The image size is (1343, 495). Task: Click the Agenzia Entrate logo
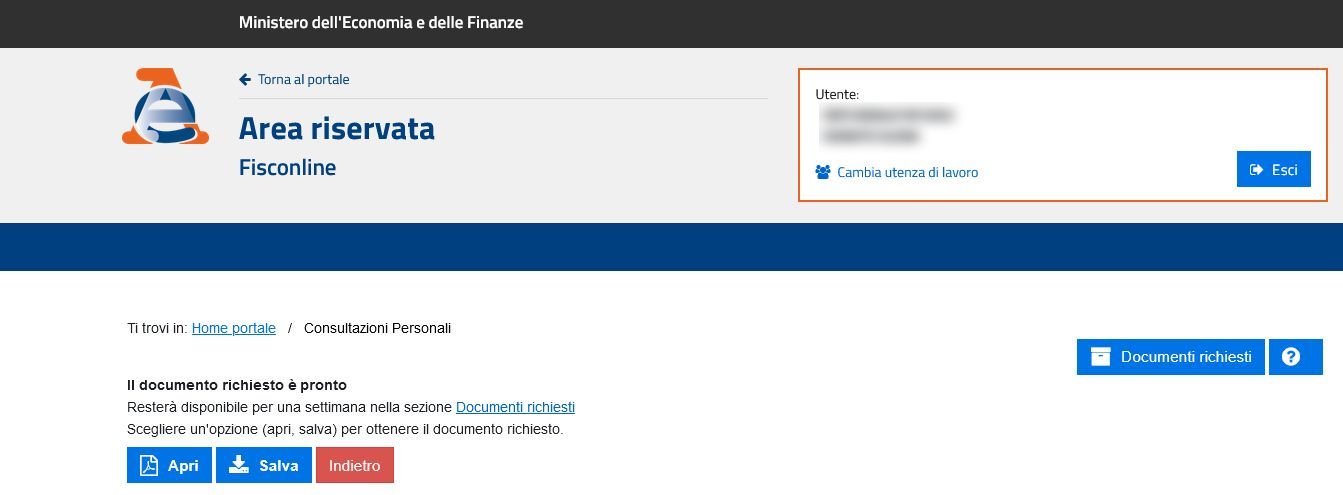165,106
